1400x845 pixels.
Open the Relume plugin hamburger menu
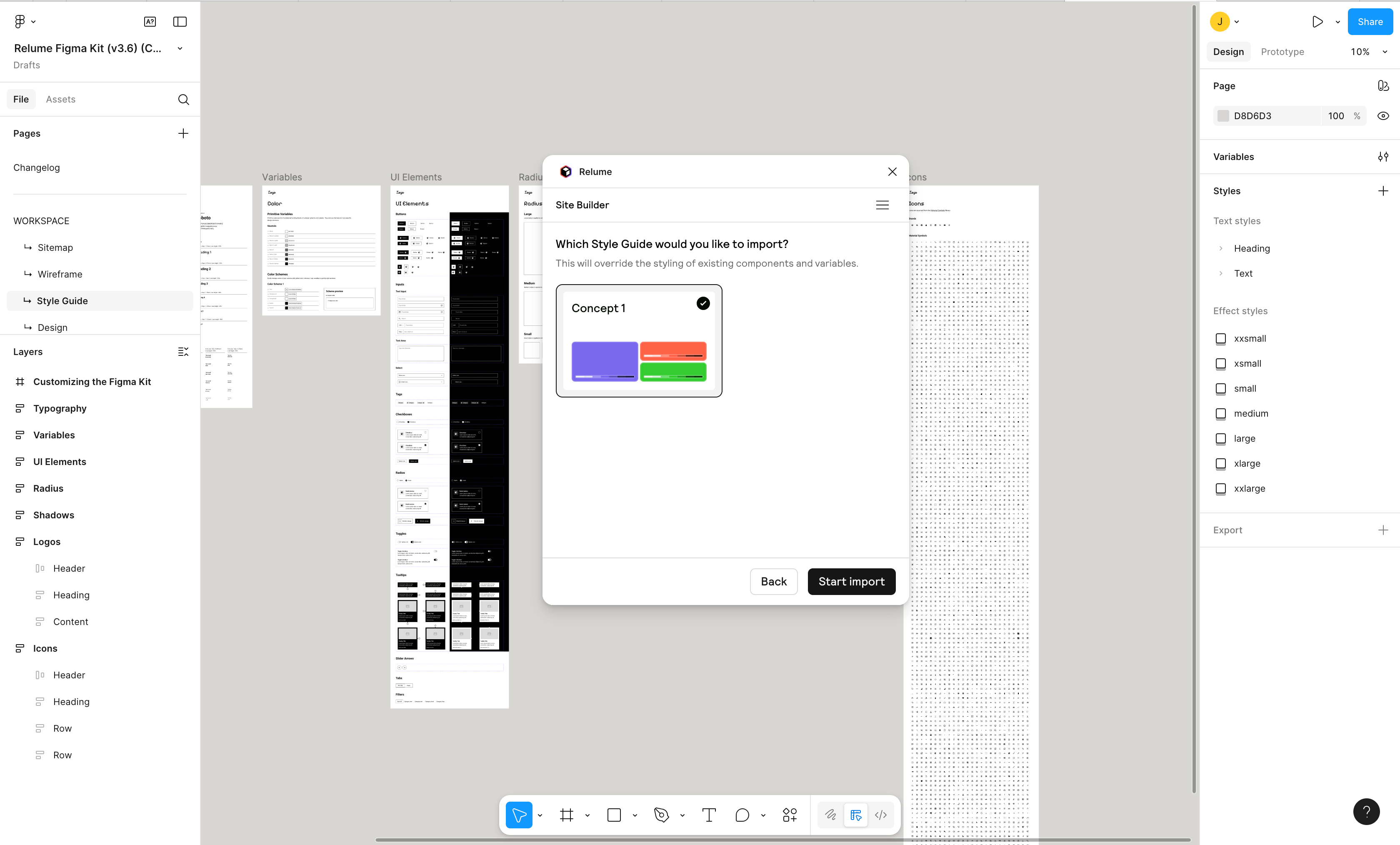[882, 205]
